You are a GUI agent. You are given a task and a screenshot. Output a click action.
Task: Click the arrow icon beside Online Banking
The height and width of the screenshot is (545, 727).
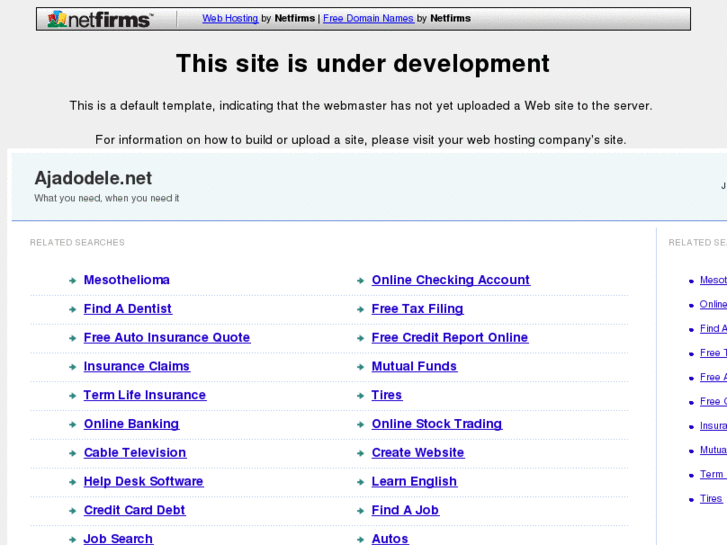tap(72, 424)
